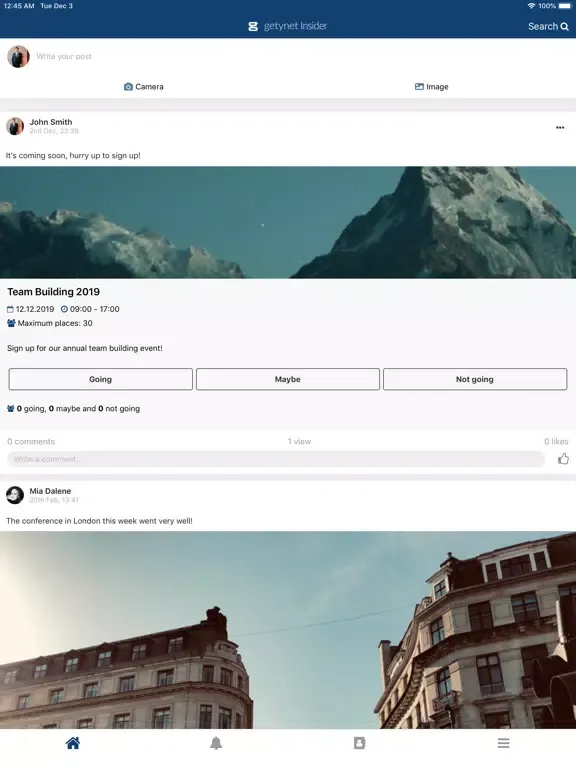576x768 pixels.
Task: Tap your profile avatar beside Write your post
Action: tap(18, 57)
